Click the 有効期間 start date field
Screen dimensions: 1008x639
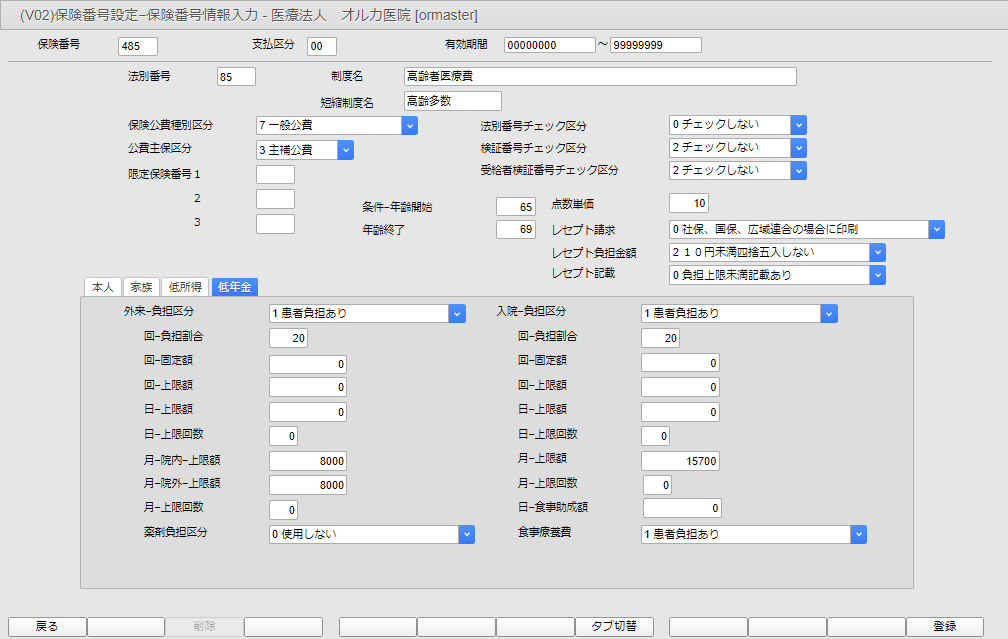[550, 45]
